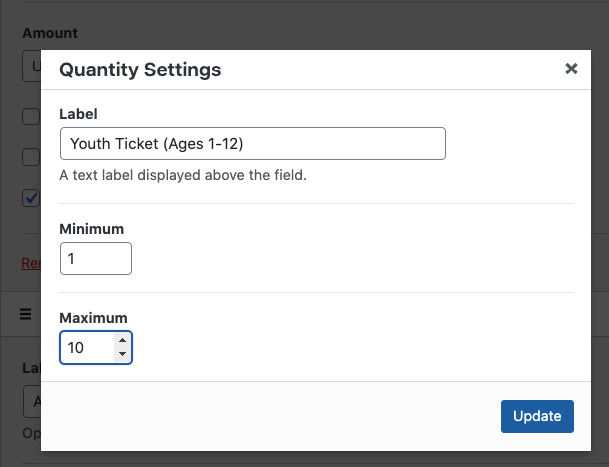Image resolution: width=609 pixels, height=467 pixels.
Task: Click the "Minimum" field caption
Action: pos(91,229)
